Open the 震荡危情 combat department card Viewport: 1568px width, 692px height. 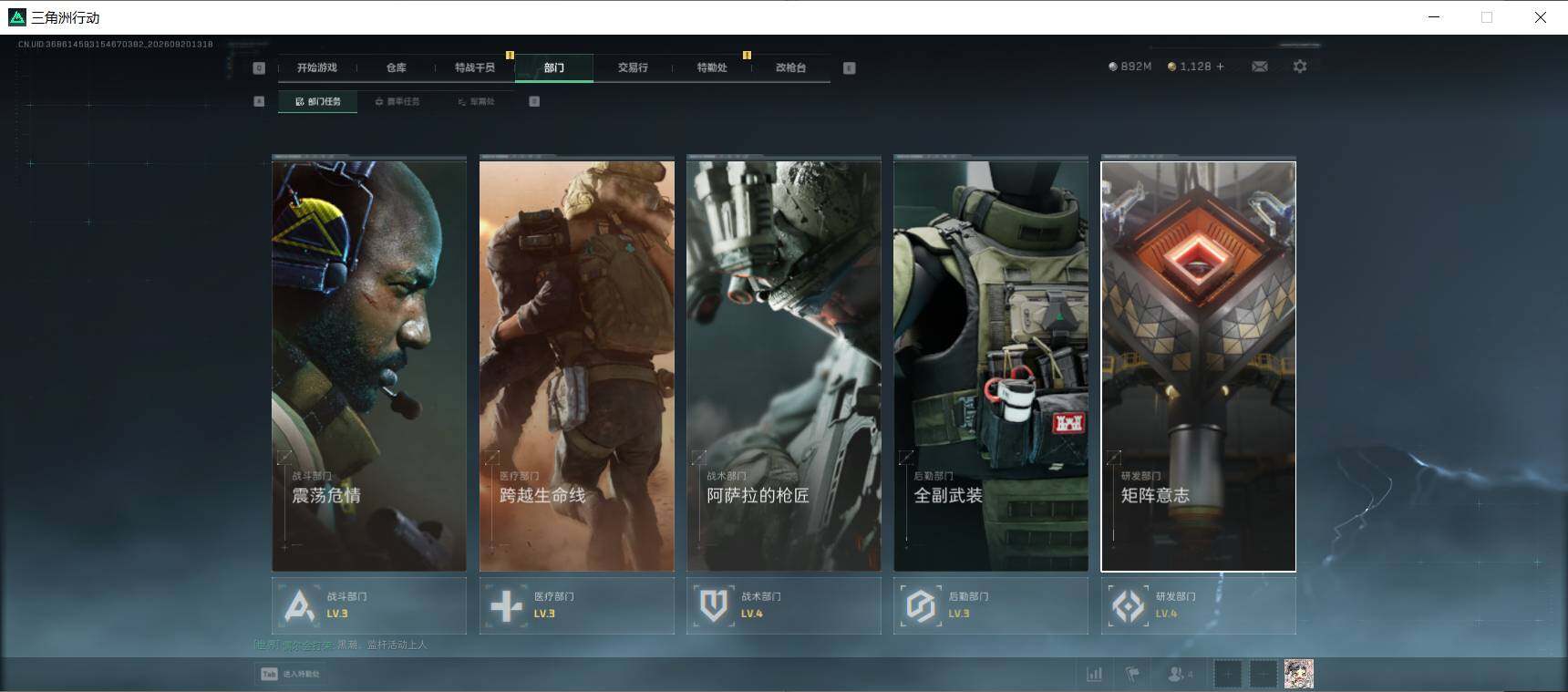369,367
